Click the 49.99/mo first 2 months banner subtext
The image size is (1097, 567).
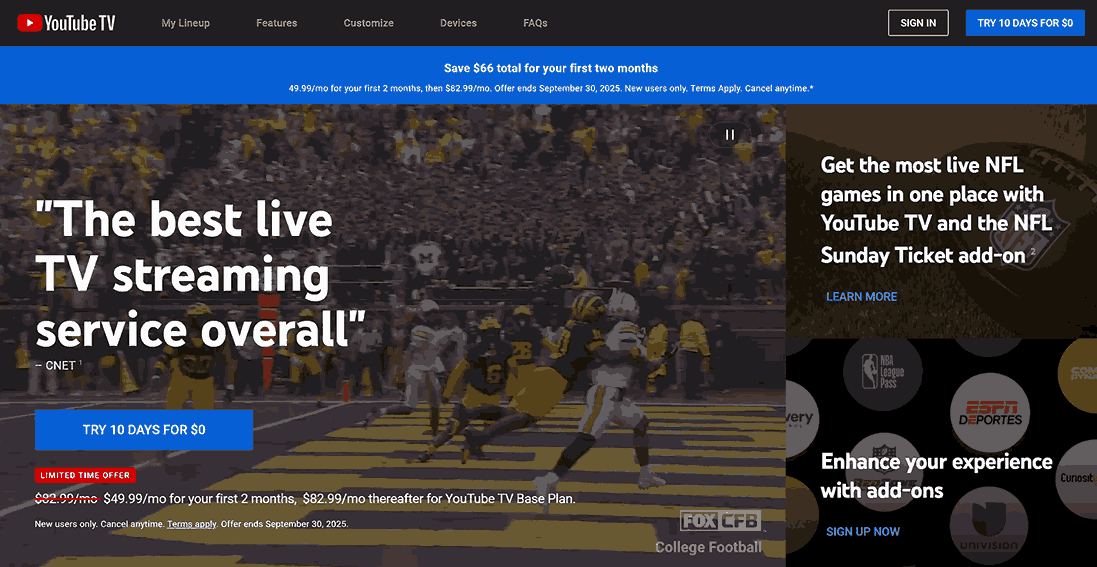pos(551,89)
